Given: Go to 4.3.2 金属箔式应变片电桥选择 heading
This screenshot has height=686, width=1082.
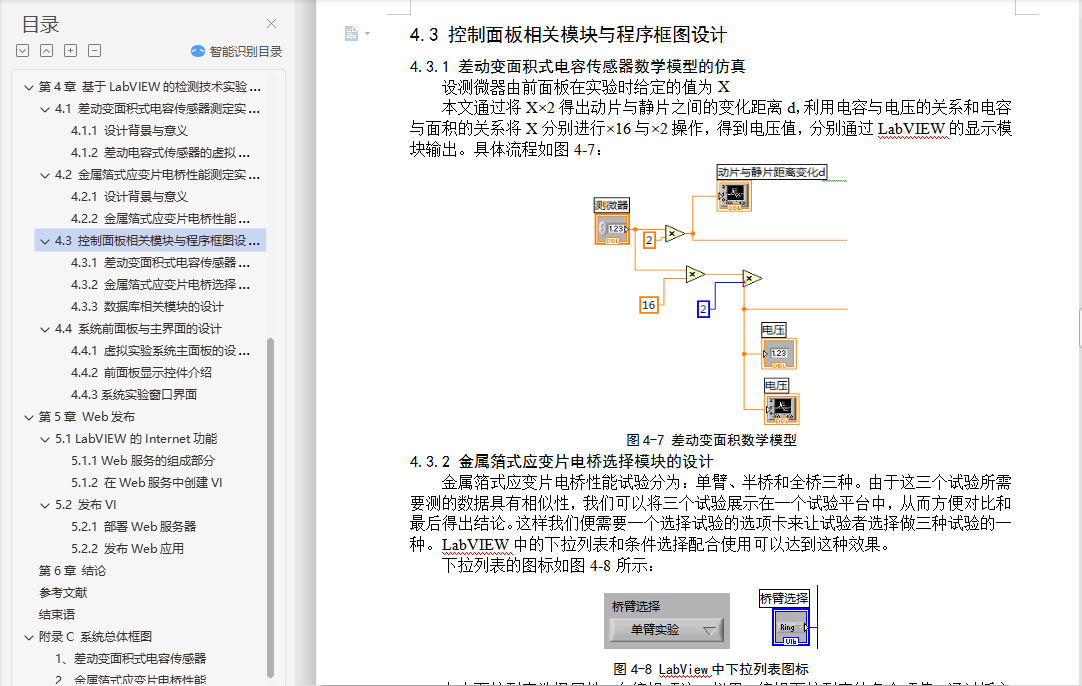Looking at the screenshot, I should tap(160, 284).
